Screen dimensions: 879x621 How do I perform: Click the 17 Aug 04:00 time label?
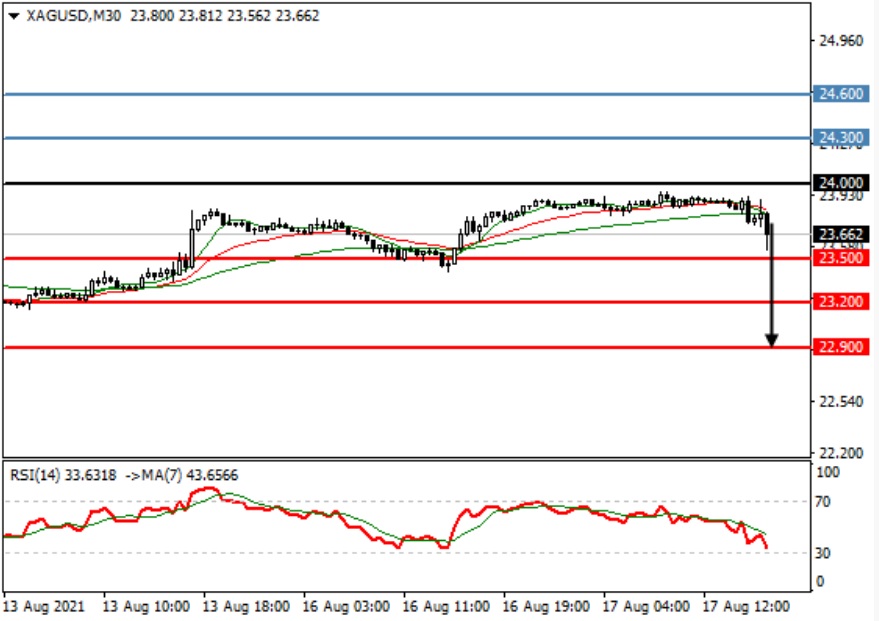pos(646,606)
